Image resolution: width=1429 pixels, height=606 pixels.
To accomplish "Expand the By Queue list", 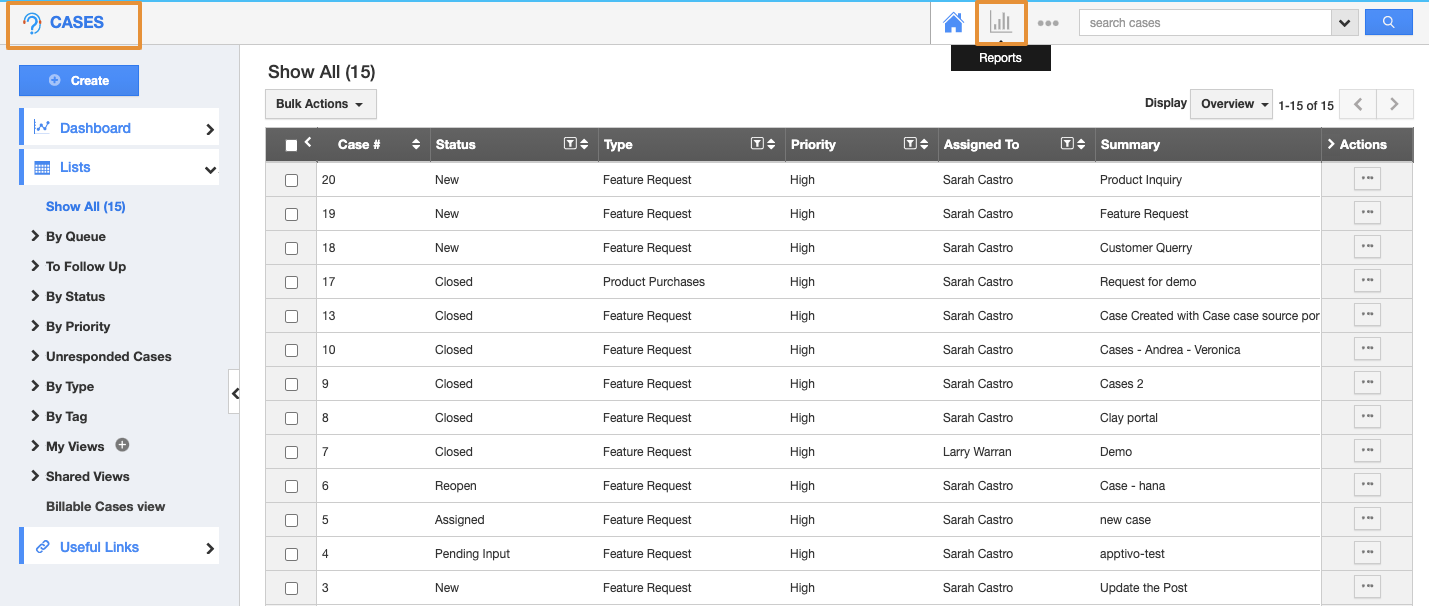I will [75, 236].
